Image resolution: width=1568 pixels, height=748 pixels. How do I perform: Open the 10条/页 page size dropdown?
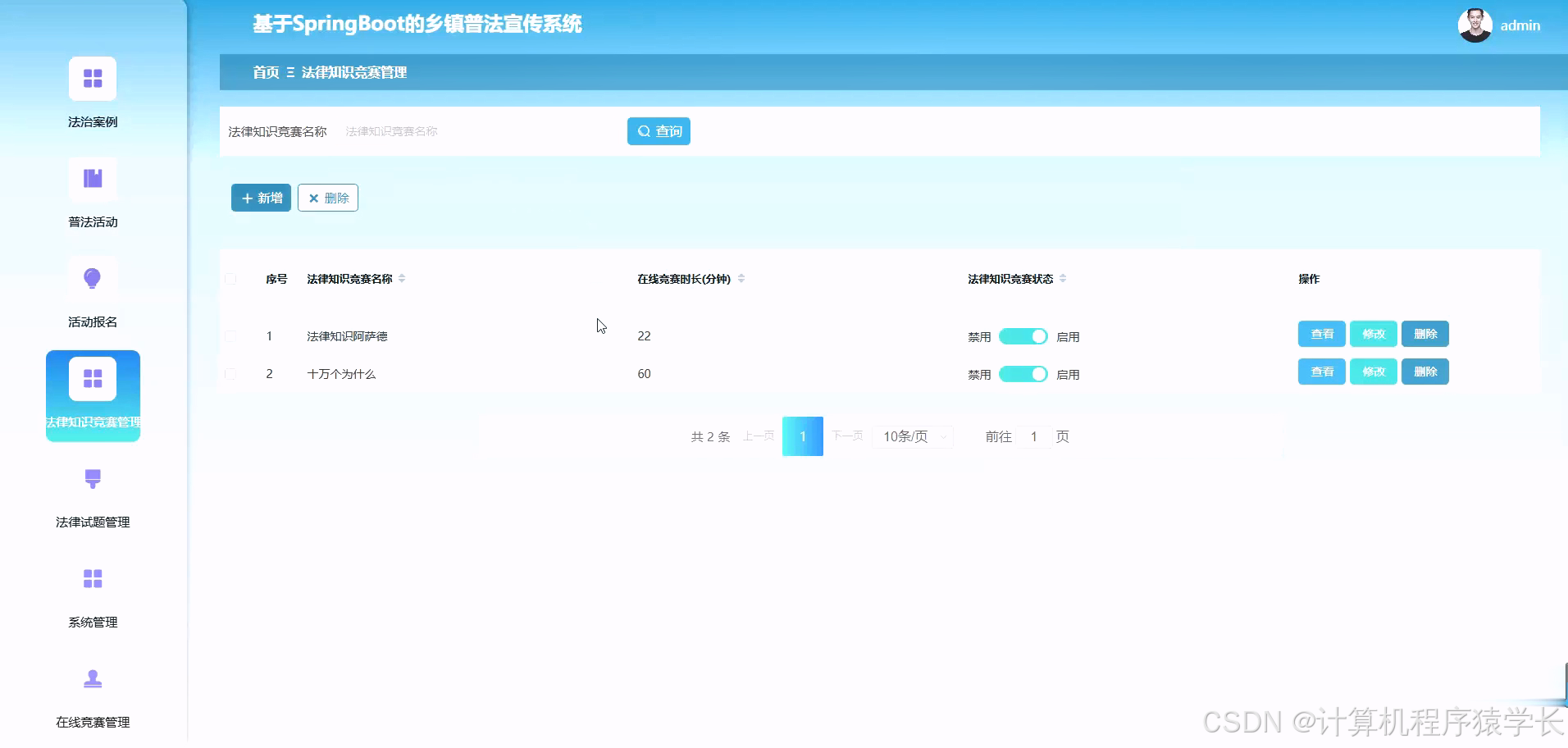(x=912, y=436)
